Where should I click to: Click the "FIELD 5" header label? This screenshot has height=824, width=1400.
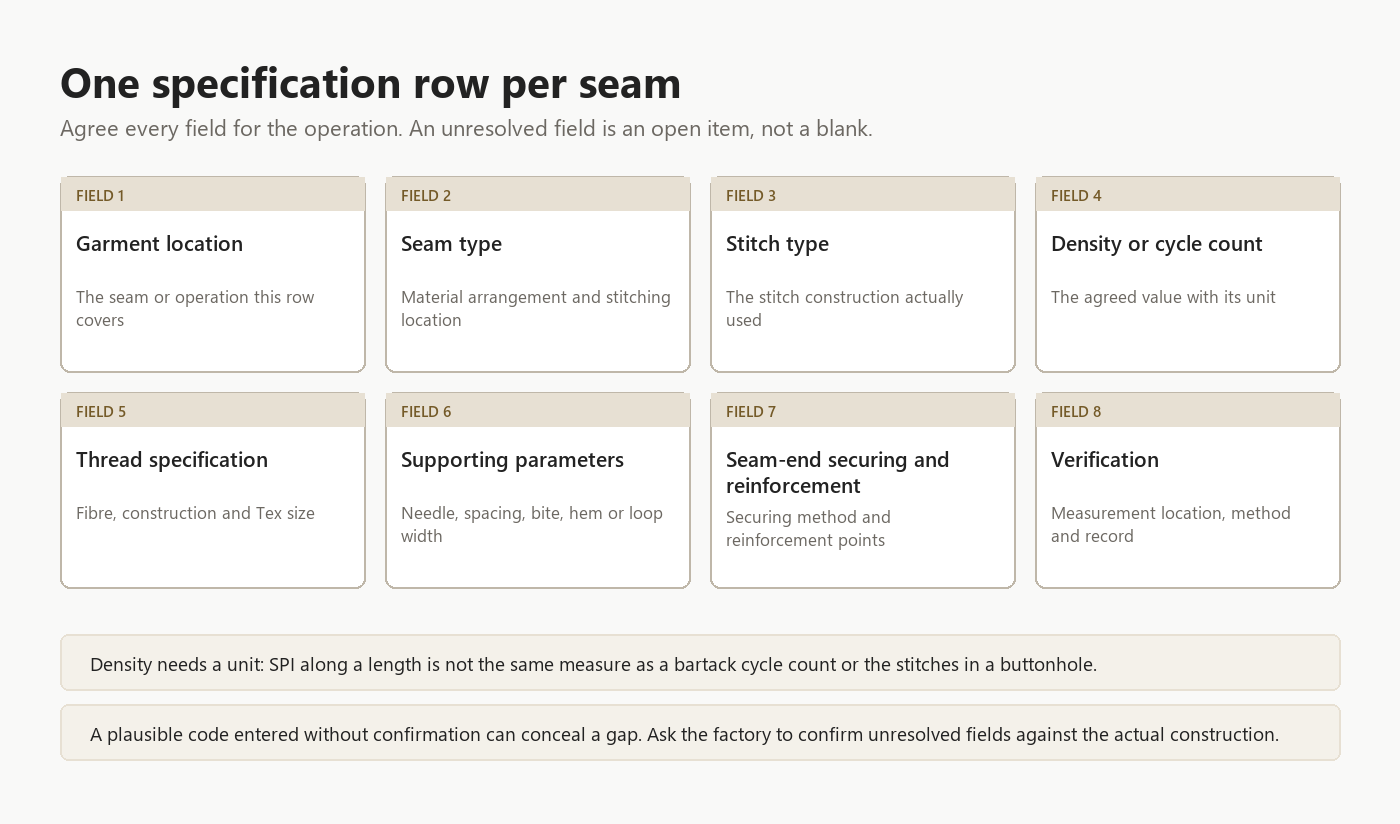101,412
